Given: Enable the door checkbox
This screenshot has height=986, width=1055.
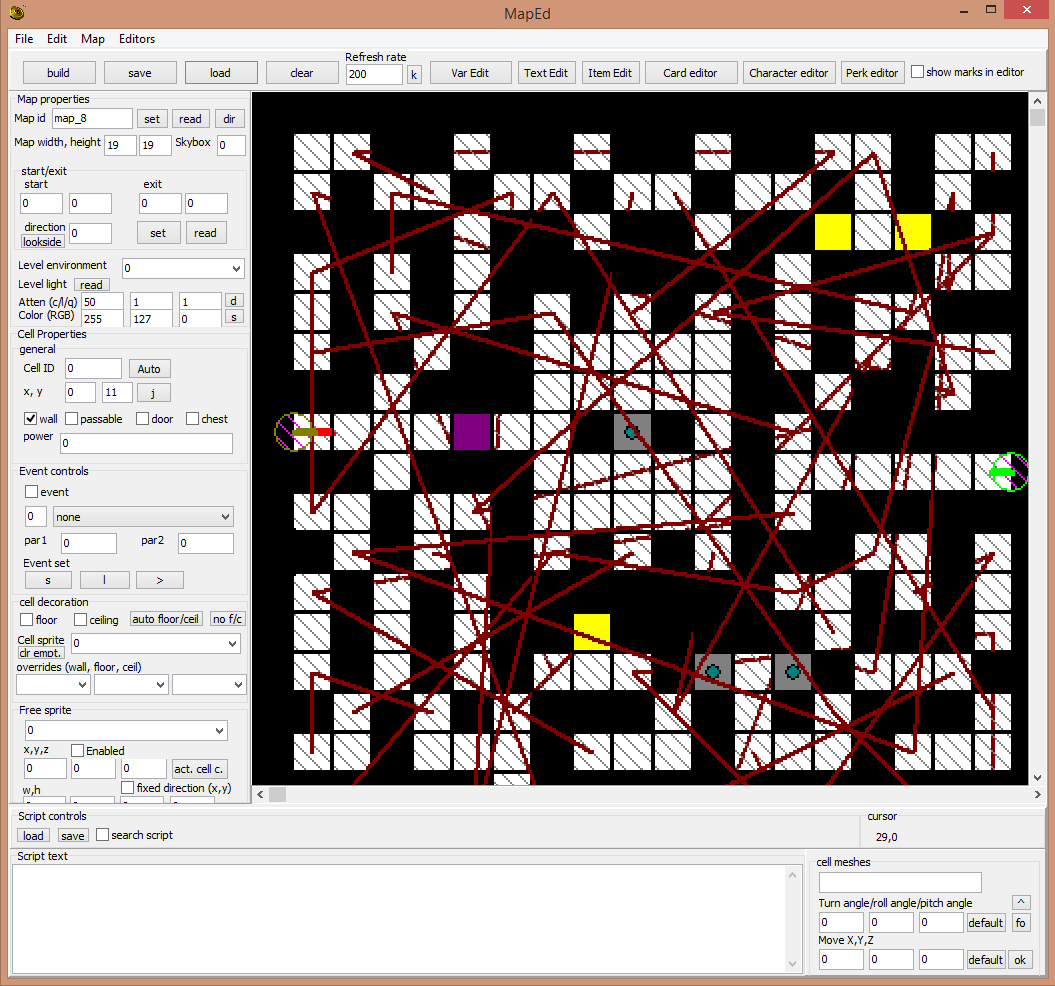Looking at the screenshot, I should click(142, 419).
